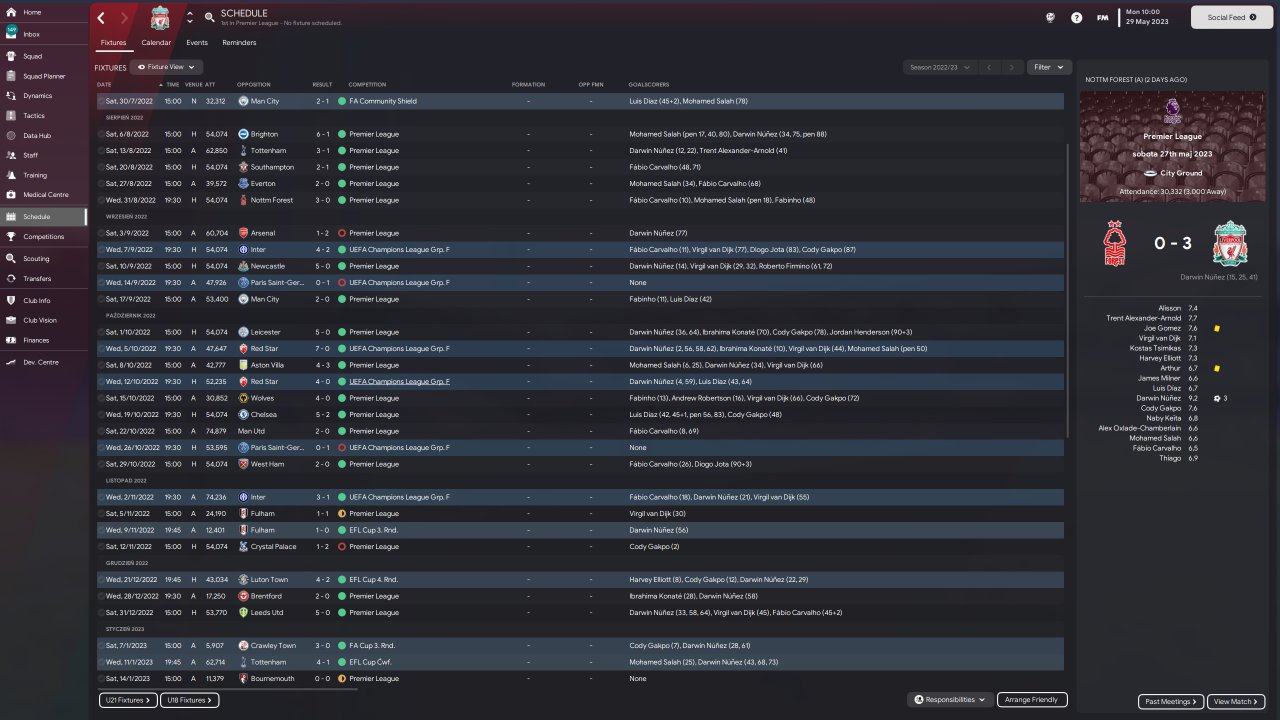Tick the checkbox for Wolves fixture row
Screen dimensions: 1280x720
101,398
